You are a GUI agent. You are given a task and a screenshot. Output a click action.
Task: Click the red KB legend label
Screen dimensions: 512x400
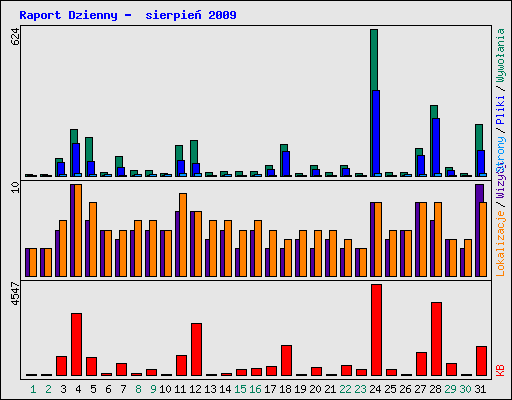click(501, 370)
